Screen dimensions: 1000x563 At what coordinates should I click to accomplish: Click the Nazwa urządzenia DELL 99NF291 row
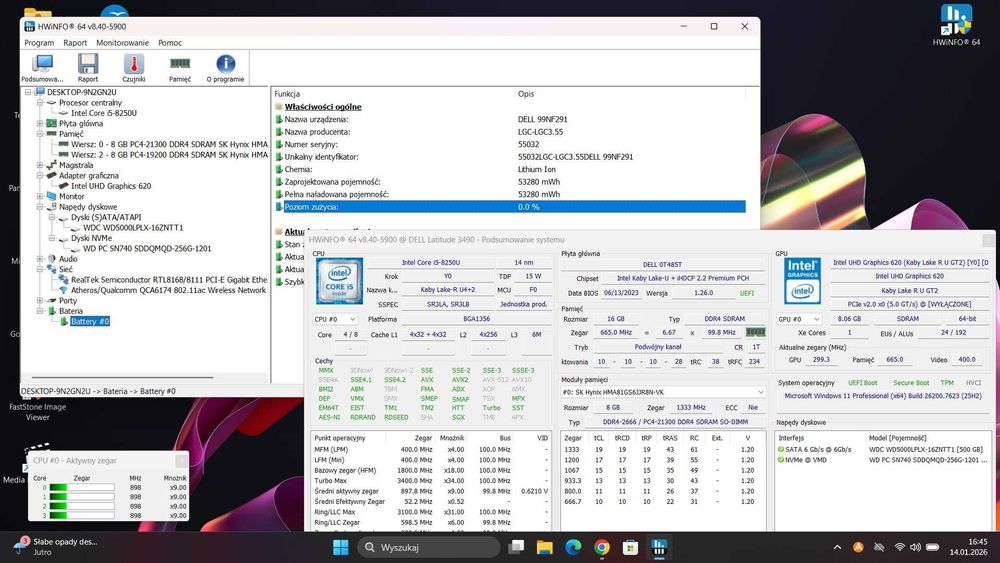tap(510, 119)
